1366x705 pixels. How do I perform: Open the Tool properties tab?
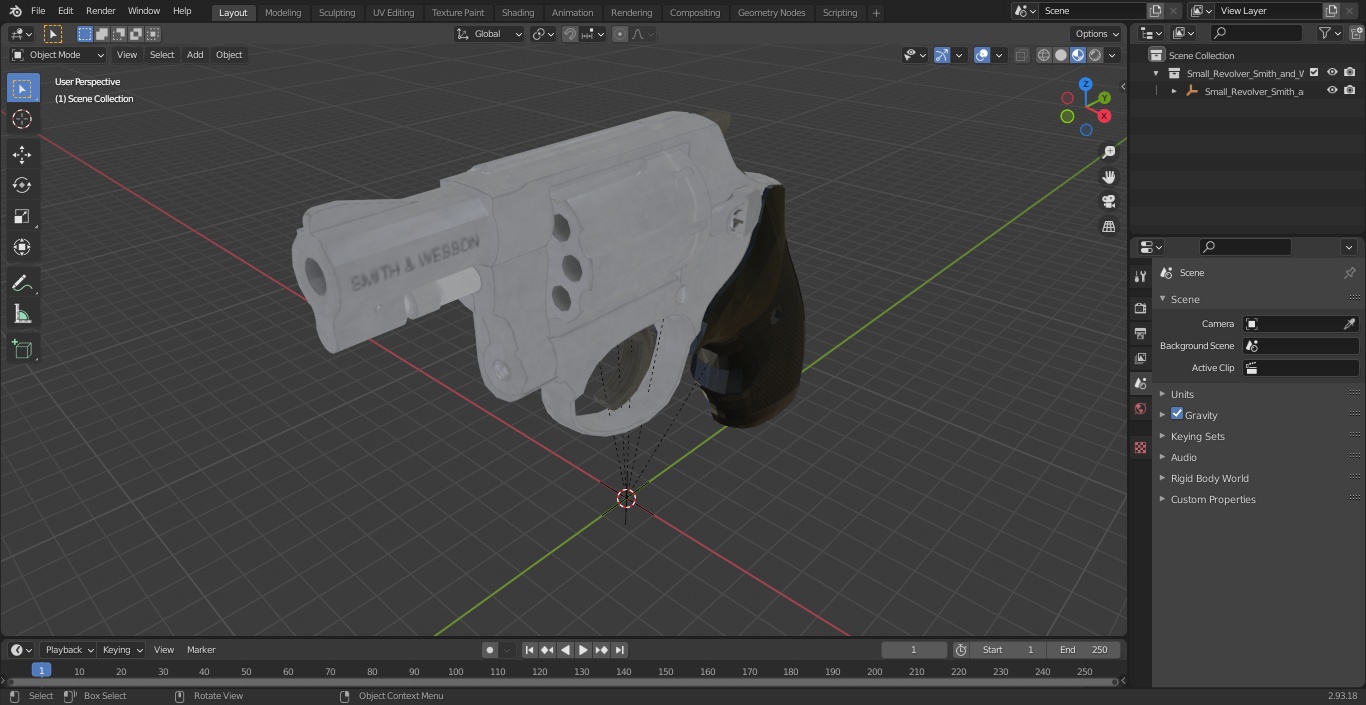tap(1140, 276)
